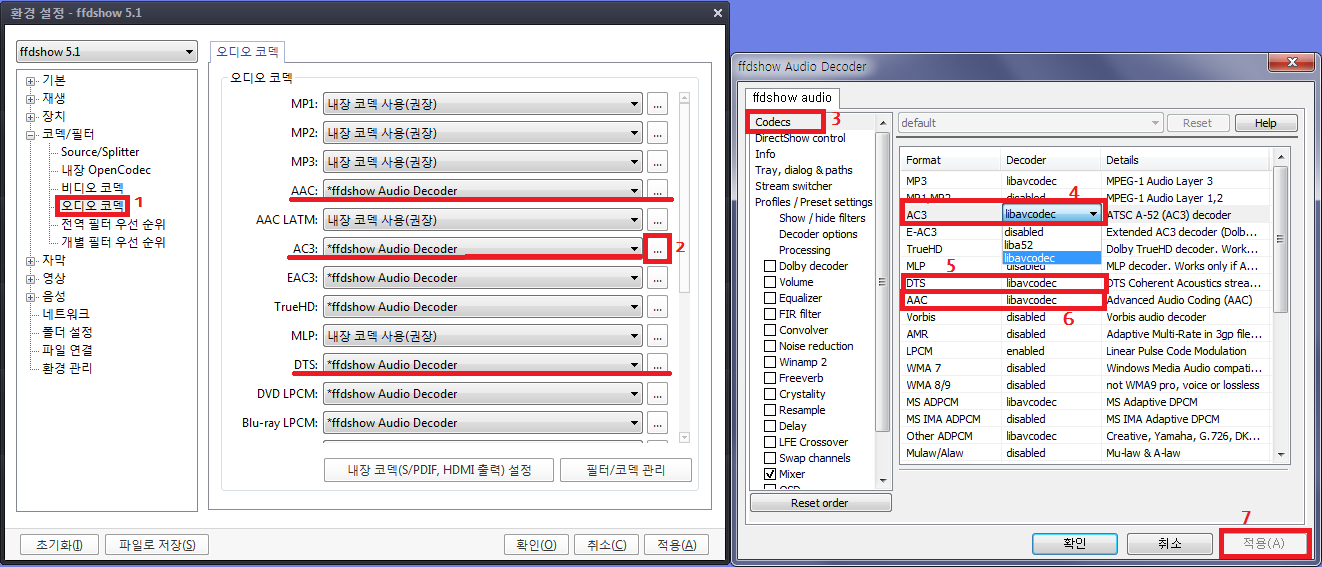Open Blu-ray LPCM codec settings ellipsis button
Viewport: 1322px width, 567px height.
point(656,422)
